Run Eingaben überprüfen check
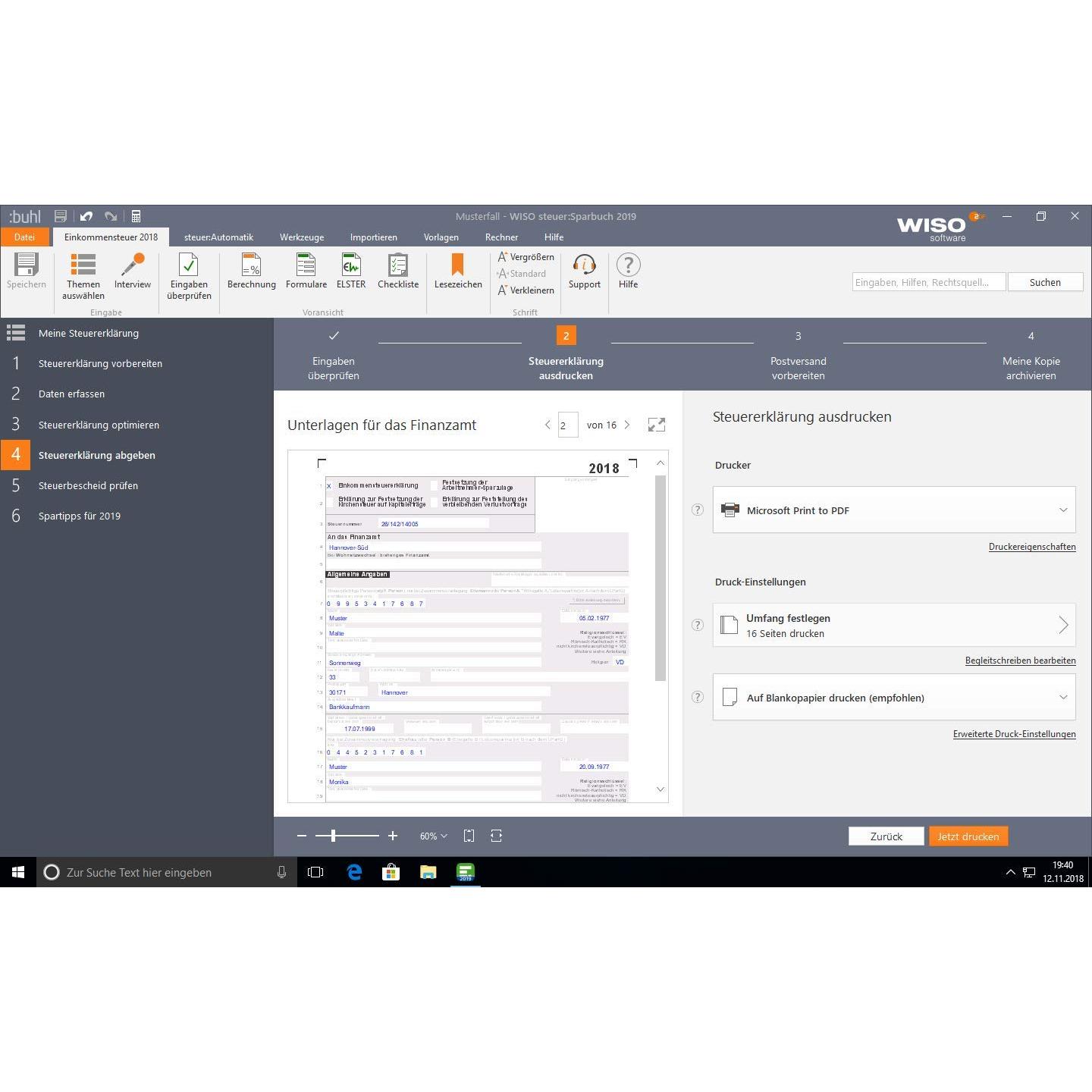 point(189,277)
